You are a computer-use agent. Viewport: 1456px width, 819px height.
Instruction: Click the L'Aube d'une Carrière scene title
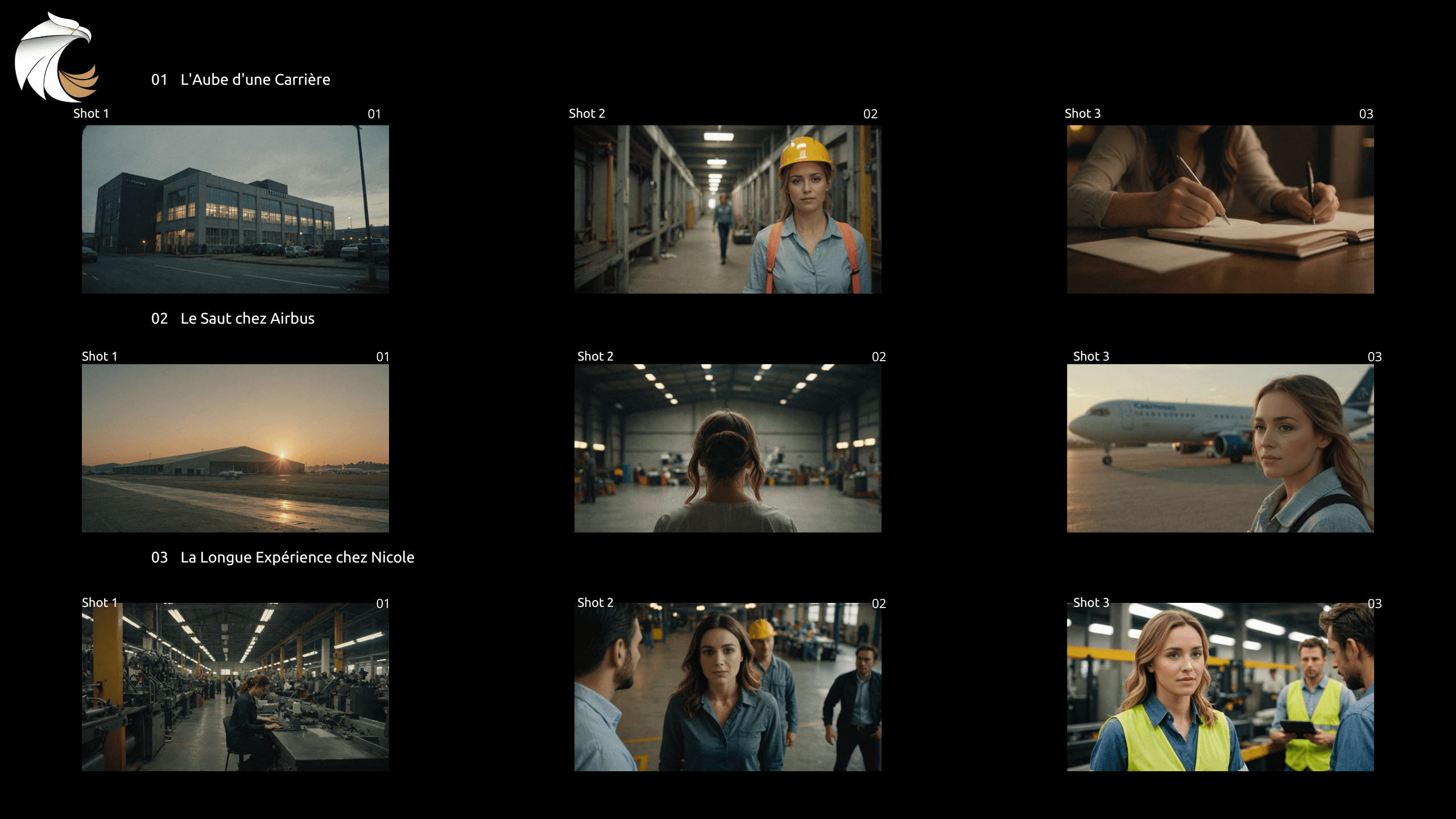(x=255, y=80)
